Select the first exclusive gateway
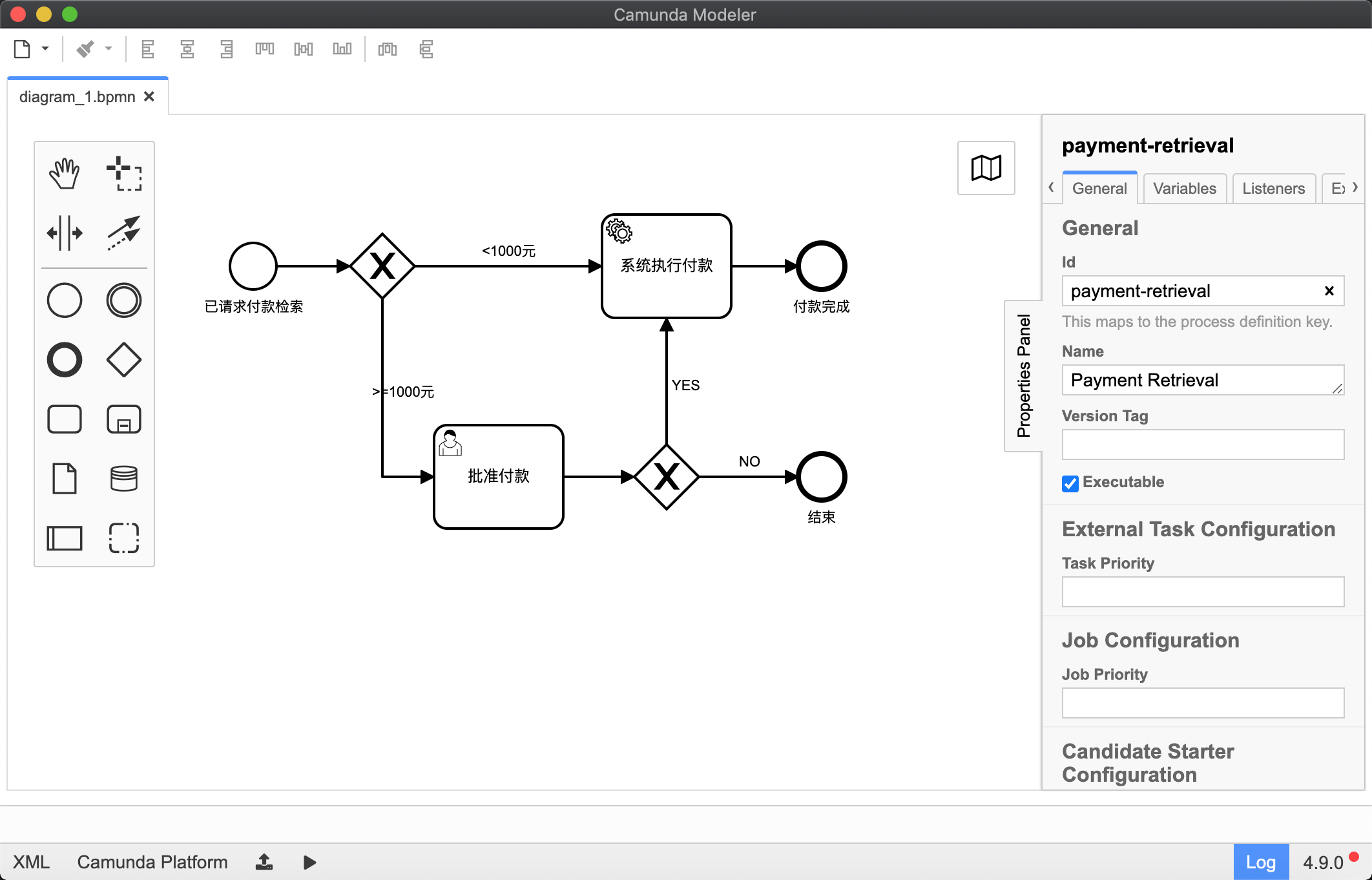Image resolution: width=1372 pixels, height=880 pixels. tap(382, 266)
